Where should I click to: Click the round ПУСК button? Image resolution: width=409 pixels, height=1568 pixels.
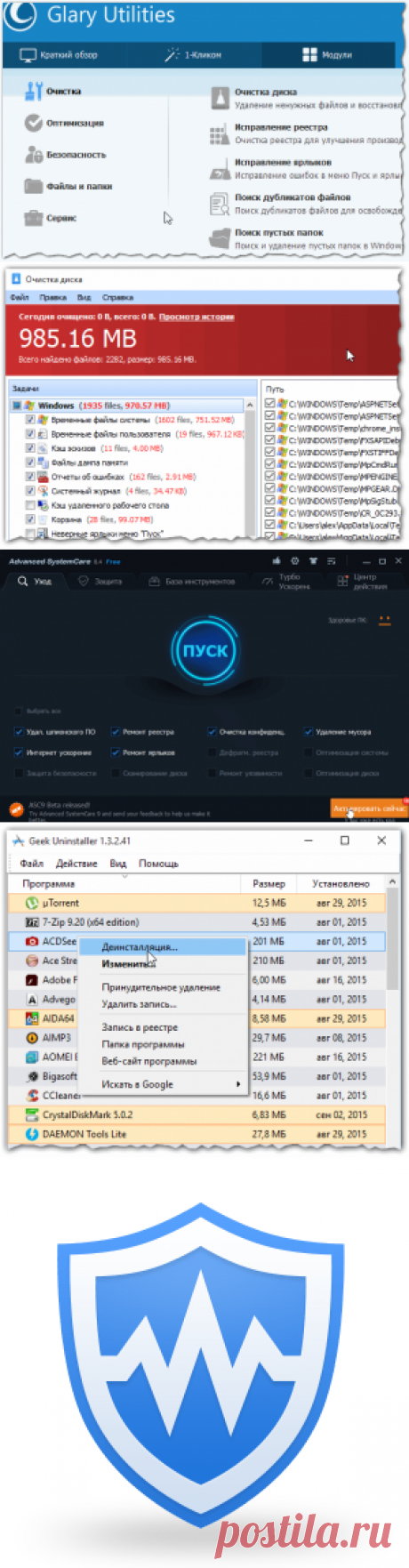pos(204,651)
